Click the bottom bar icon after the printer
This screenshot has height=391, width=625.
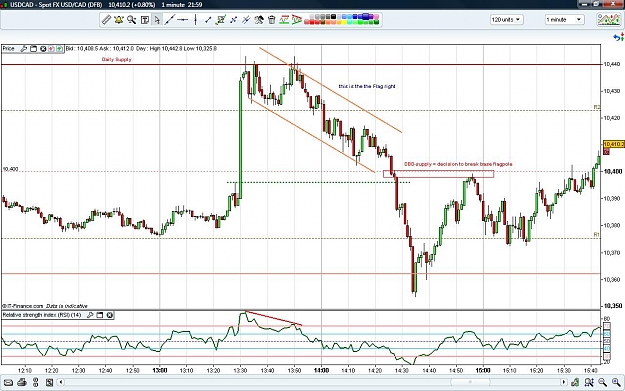tap(35, 383)
